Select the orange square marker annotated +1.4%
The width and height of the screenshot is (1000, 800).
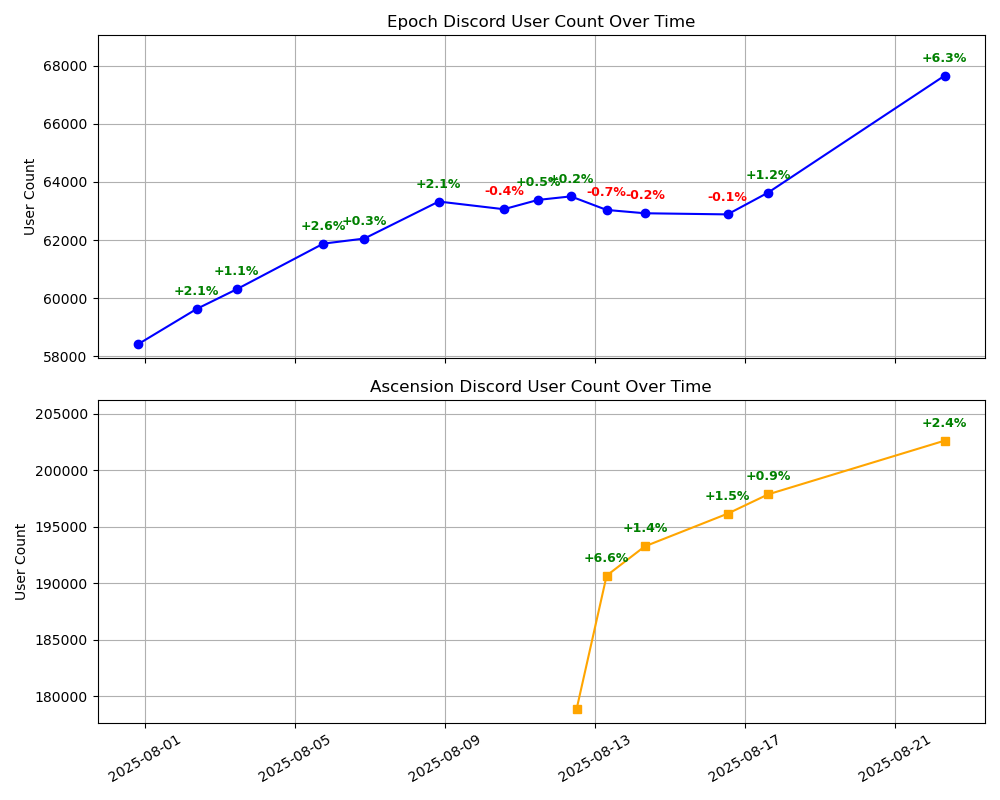point(645,546)
